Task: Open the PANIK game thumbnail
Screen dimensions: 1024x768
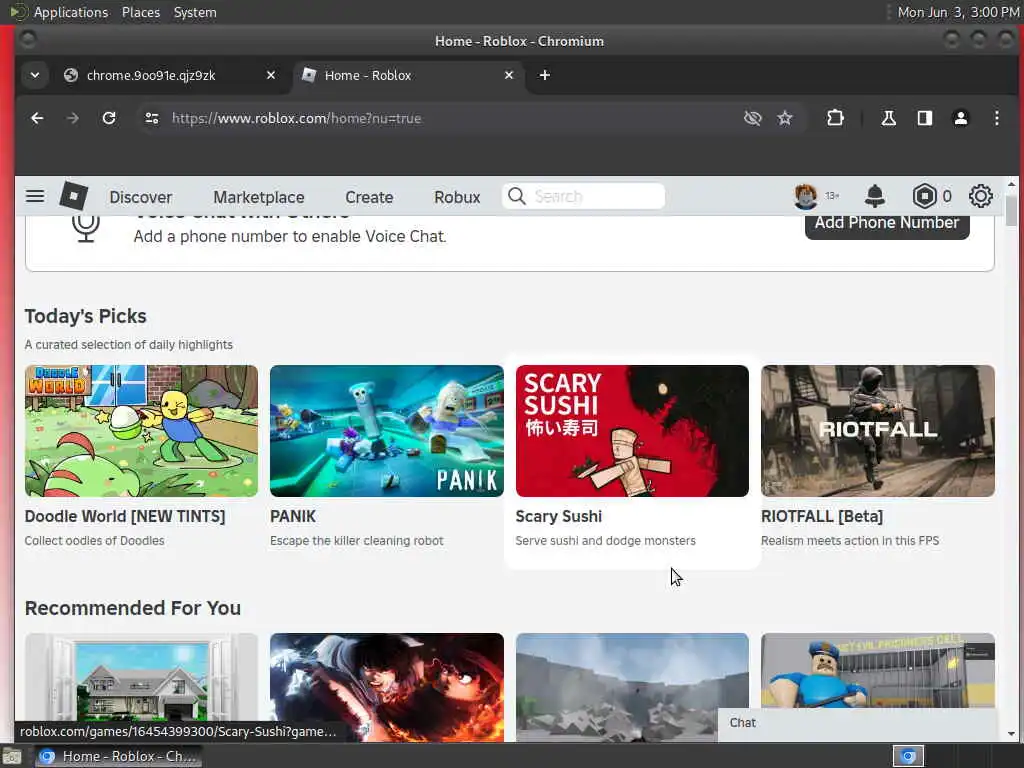Action: tap(387, 430)
